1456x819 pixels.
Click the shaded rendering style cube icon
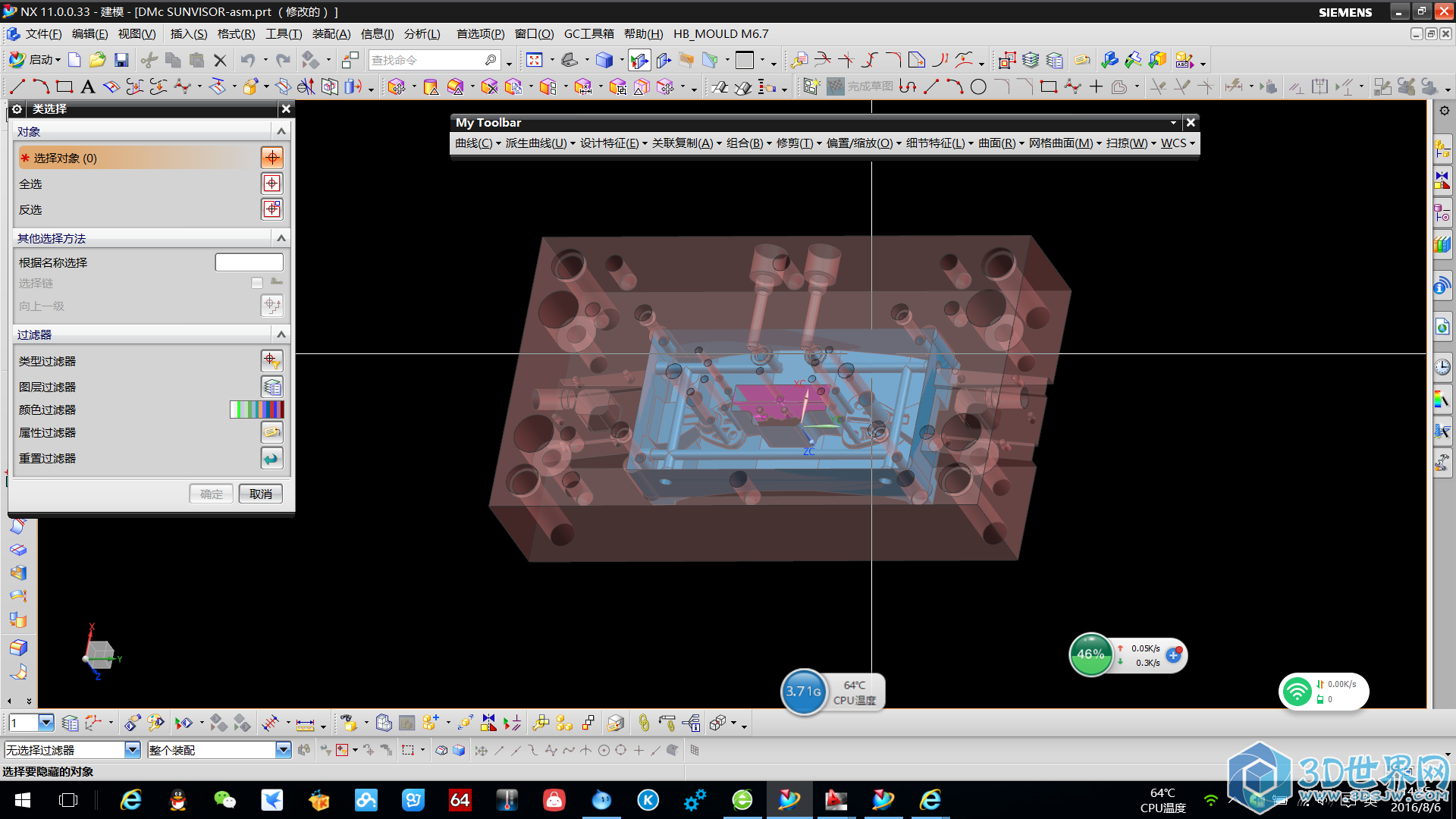604,60
